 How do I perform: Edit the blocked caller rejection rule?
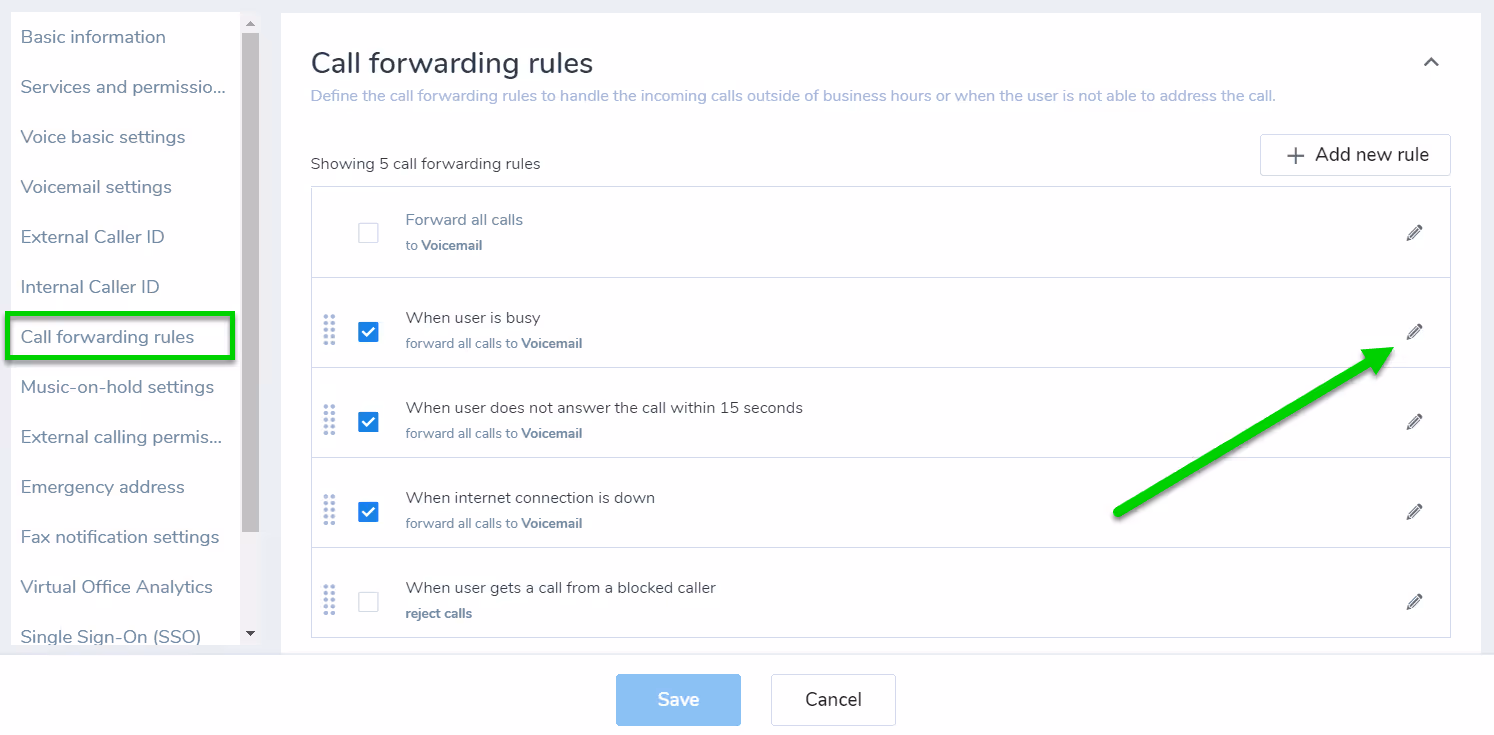tap(1414, 601)
